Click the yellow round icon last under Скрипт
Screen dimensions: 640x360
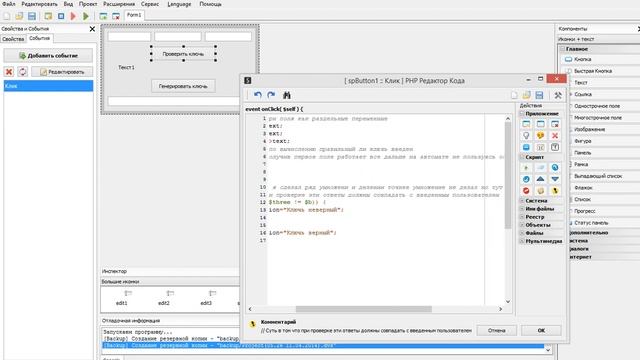pyautogui.click(x=555, y=191)
